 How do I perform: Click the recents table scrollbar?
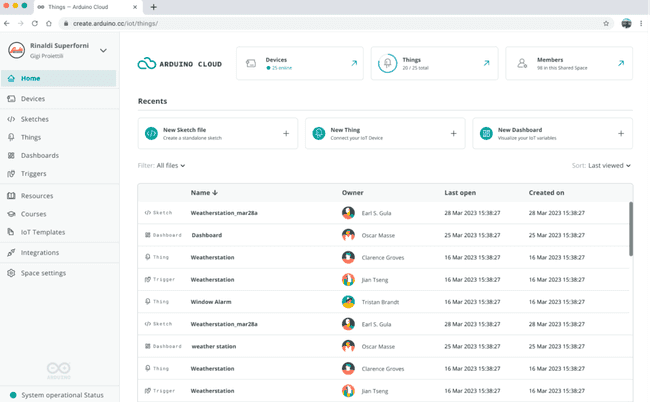[630, 228]
